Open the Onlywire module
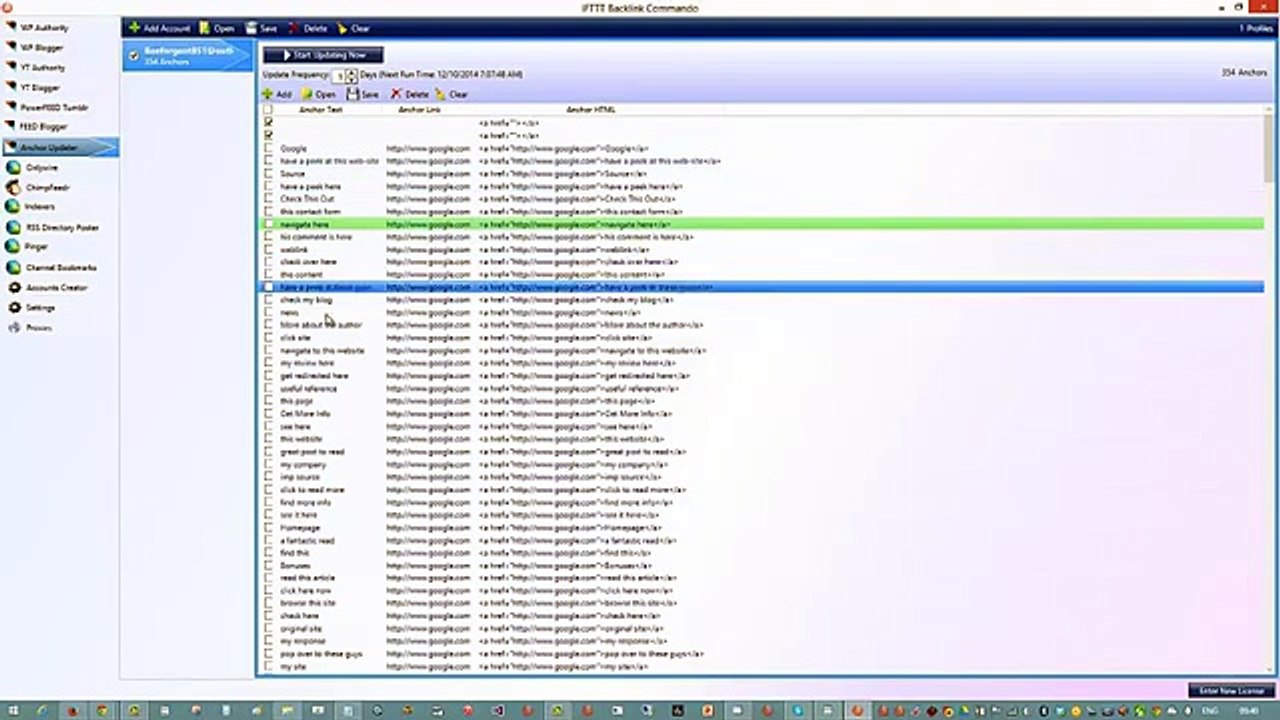The width and height of the screenshot is (1280, 720). point(42,167)
